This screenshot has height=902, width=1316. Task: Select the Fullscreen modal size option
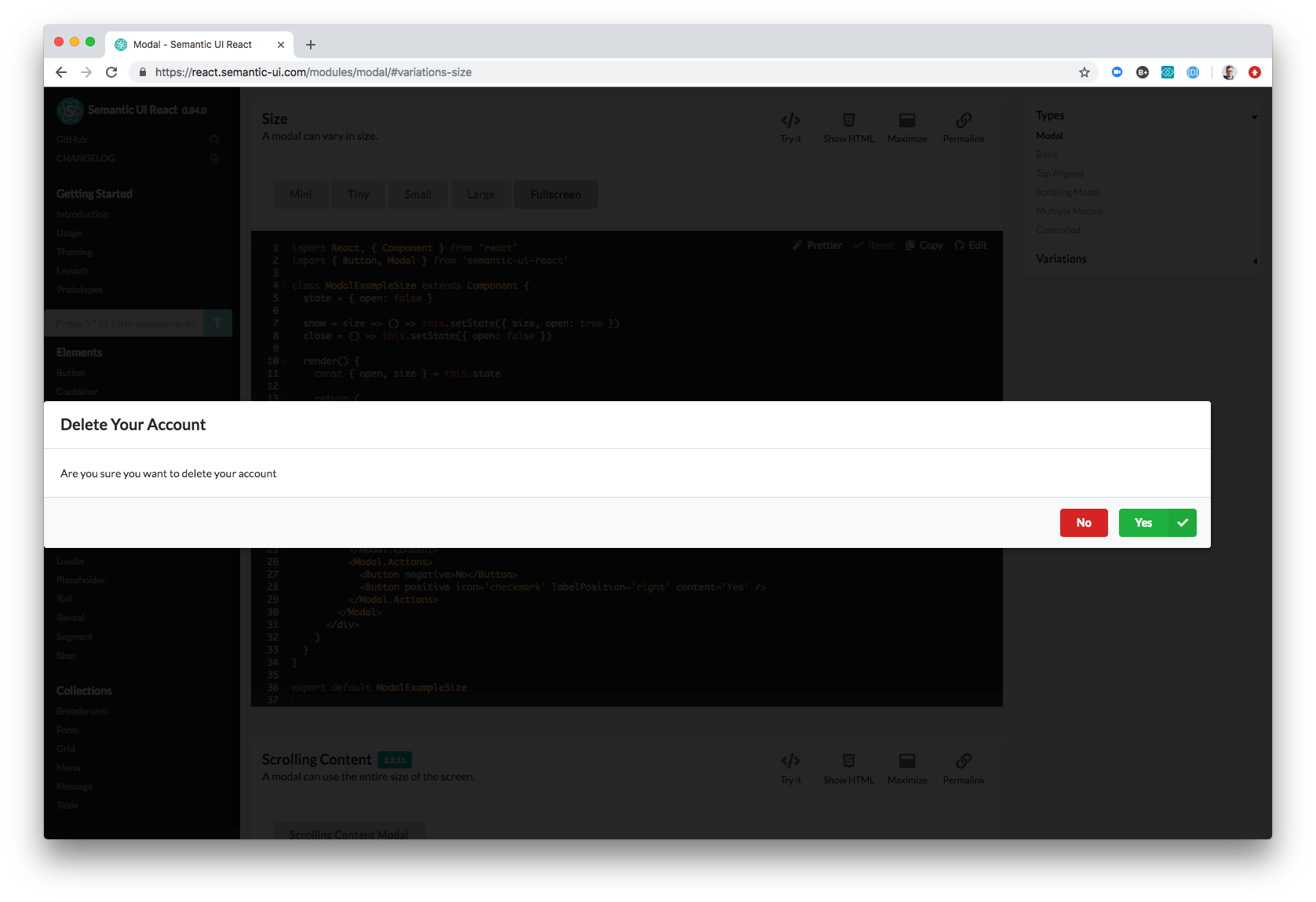coord(556,194)
